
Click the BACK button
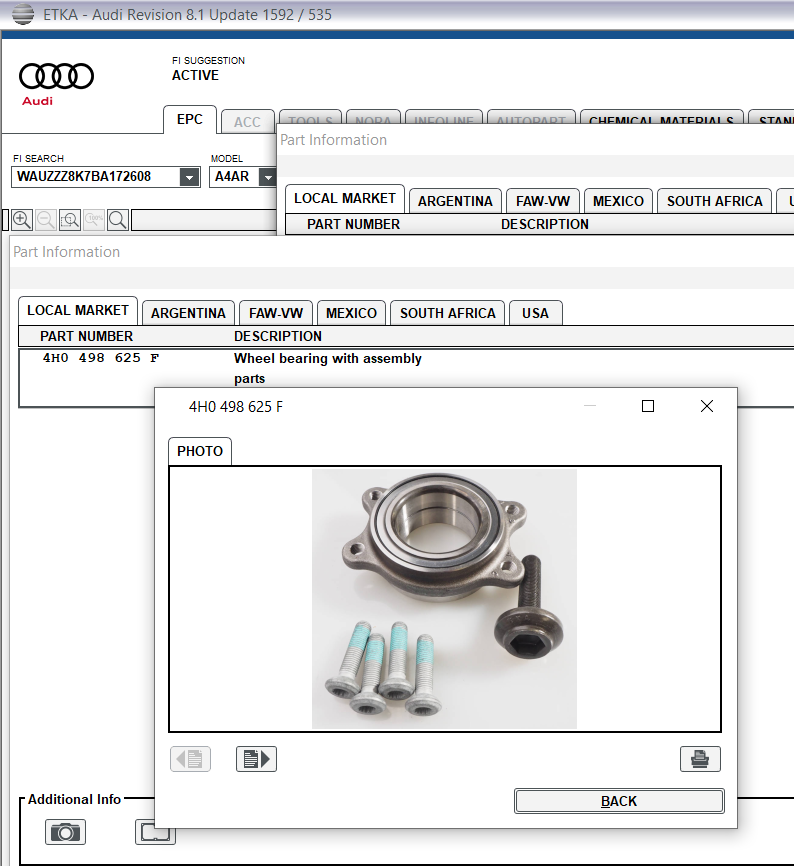[x=619, y=801]
